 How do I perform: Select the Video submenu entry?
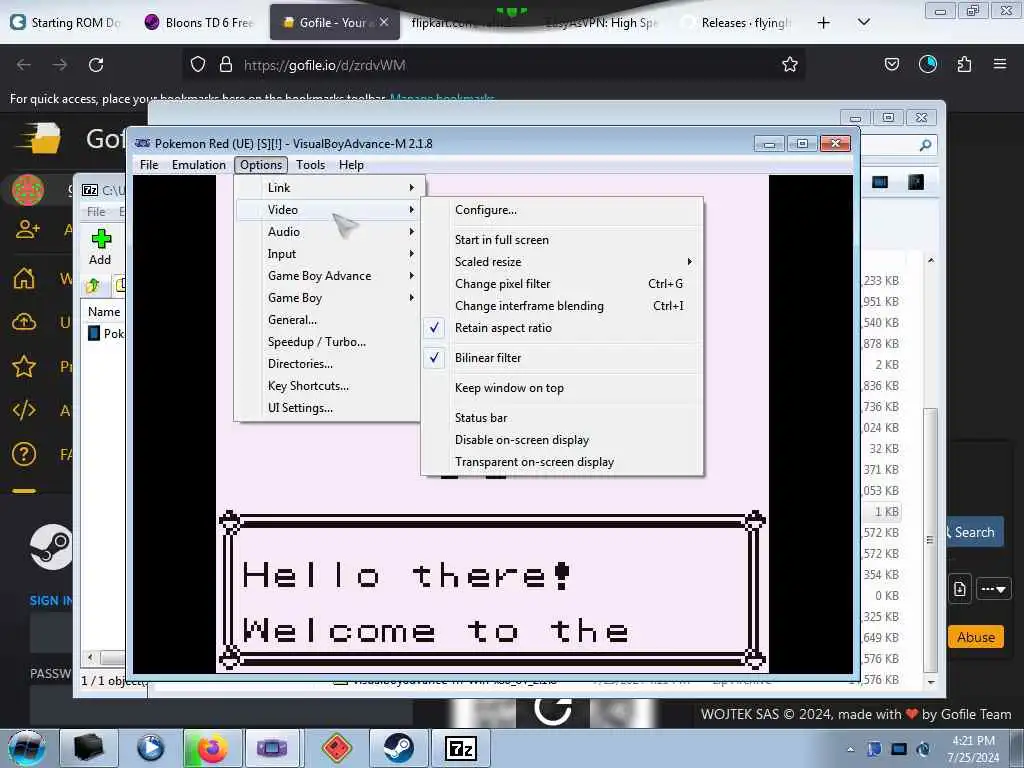pos(328,210)
